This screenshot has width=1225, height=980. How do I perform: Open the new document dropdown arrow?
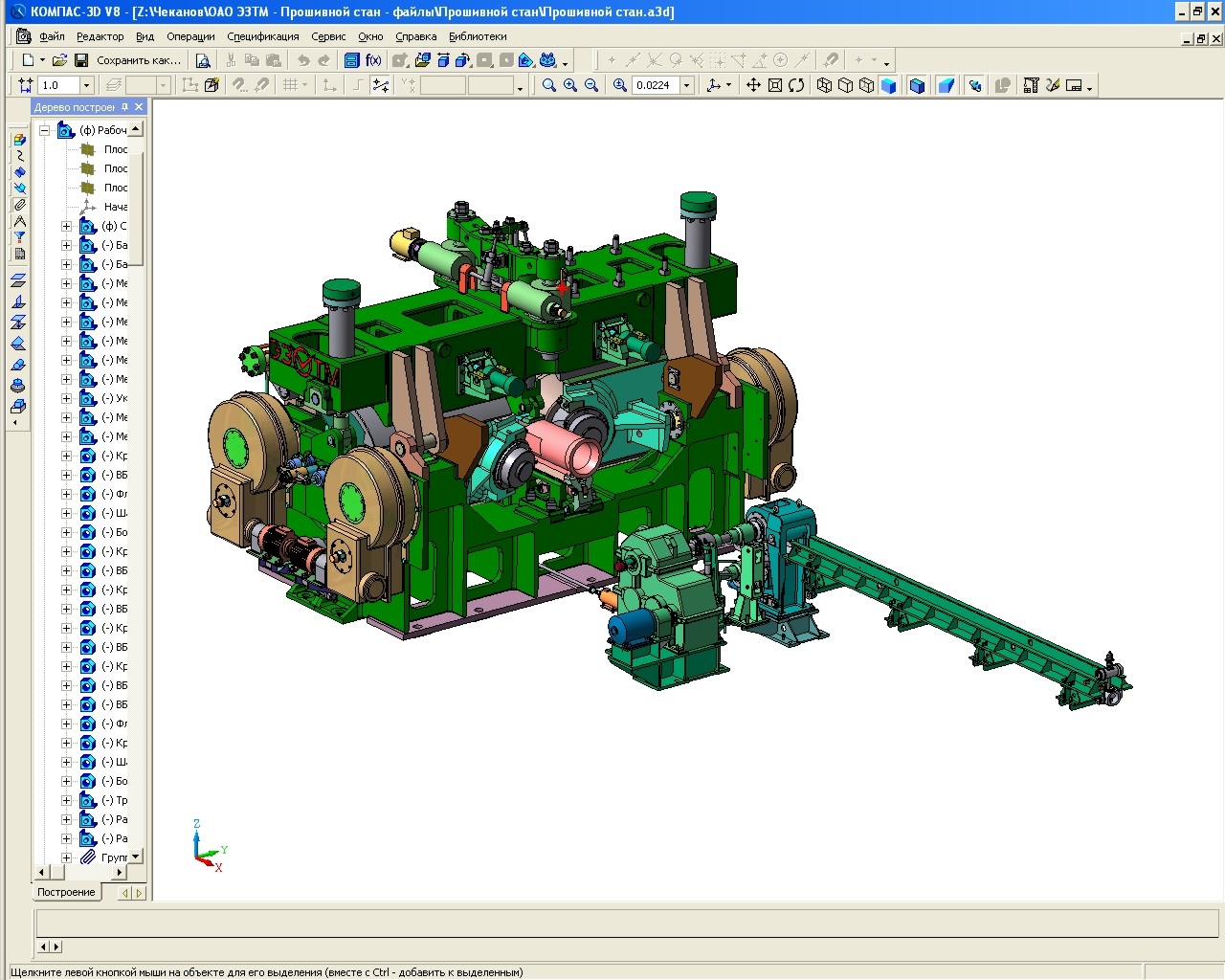click(x=42, y=60)
